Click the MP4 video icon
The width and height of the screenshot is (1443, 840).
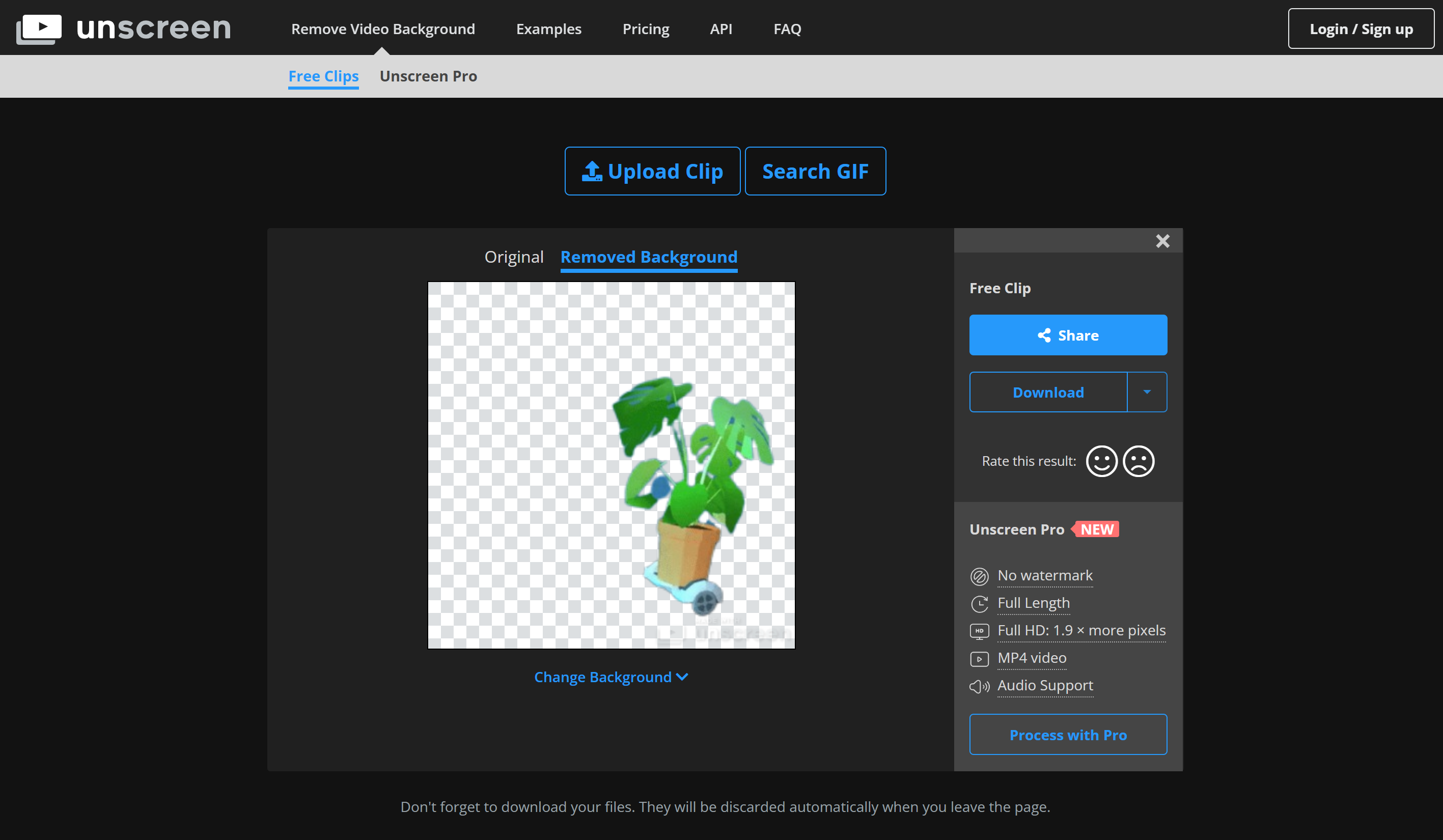pyautogui.click(x=980, y=658)
